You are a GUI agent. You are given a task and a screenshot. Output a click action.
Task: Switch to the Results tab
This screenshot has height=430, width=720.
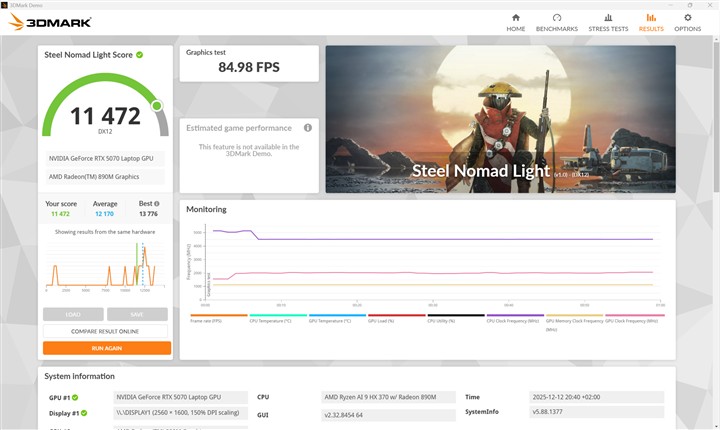651,22
